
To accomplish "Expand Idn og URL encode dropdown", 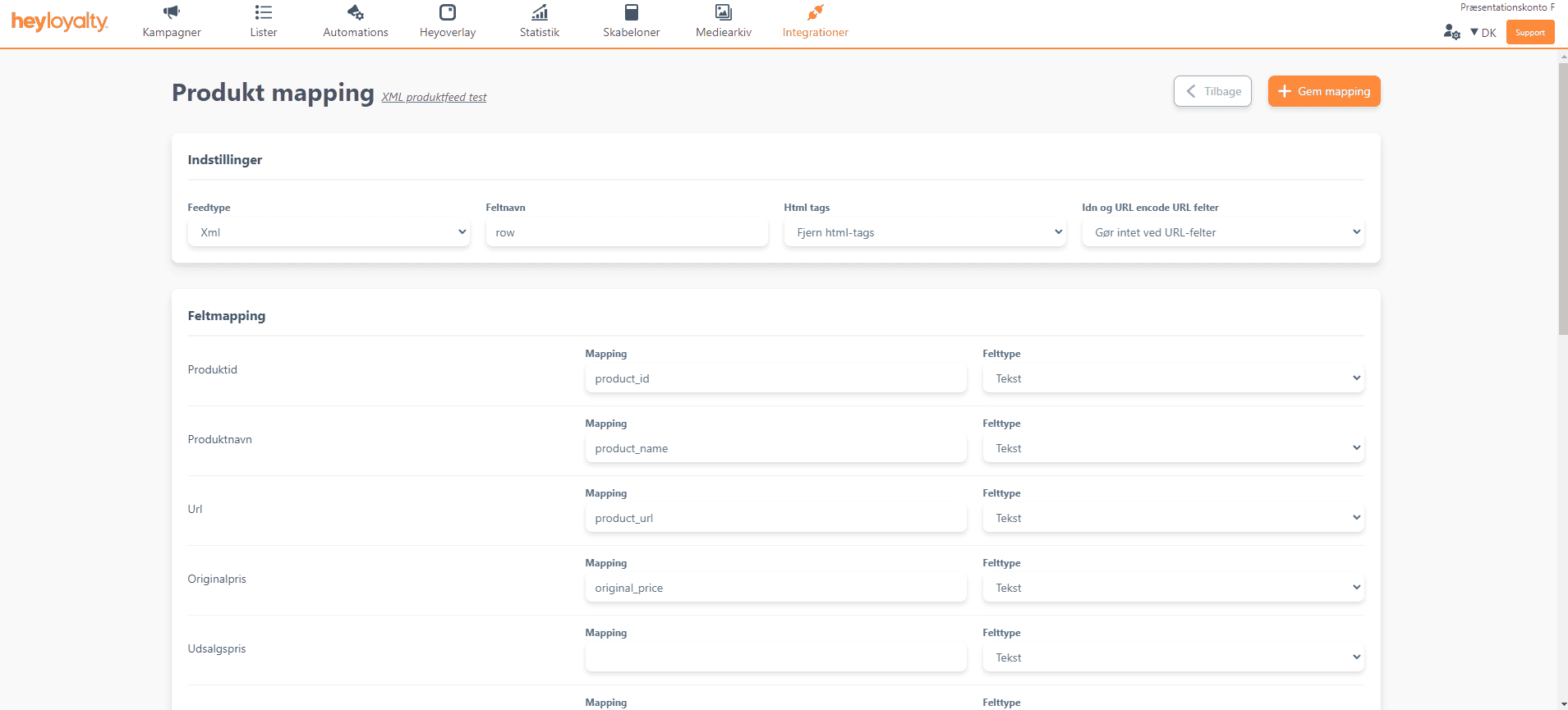I will [x=1222, y=232].
